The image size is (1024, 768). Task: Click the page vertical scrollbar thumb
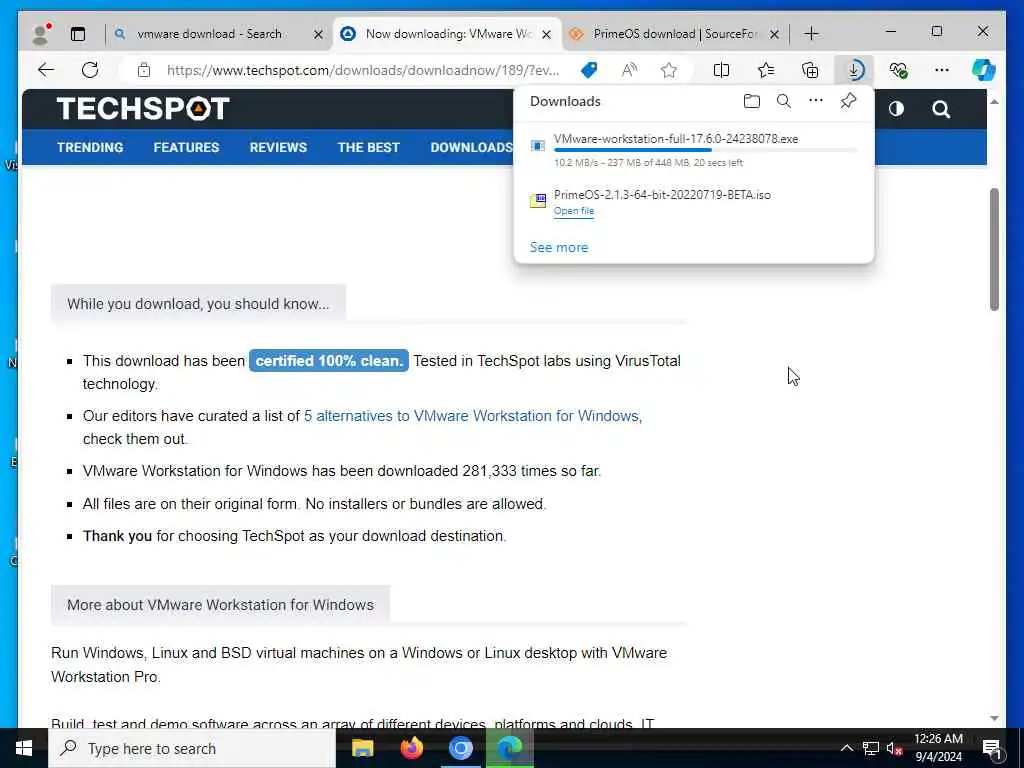994,249
